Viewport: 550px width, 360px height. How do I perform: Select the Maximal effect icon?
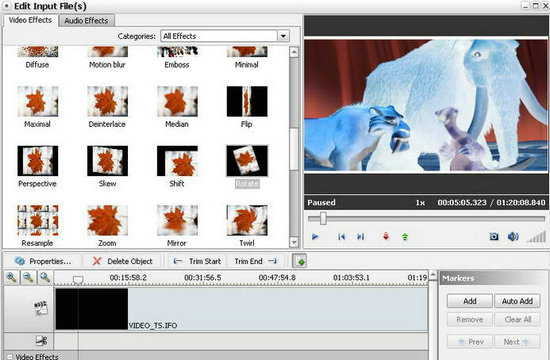tap(38, 101)
